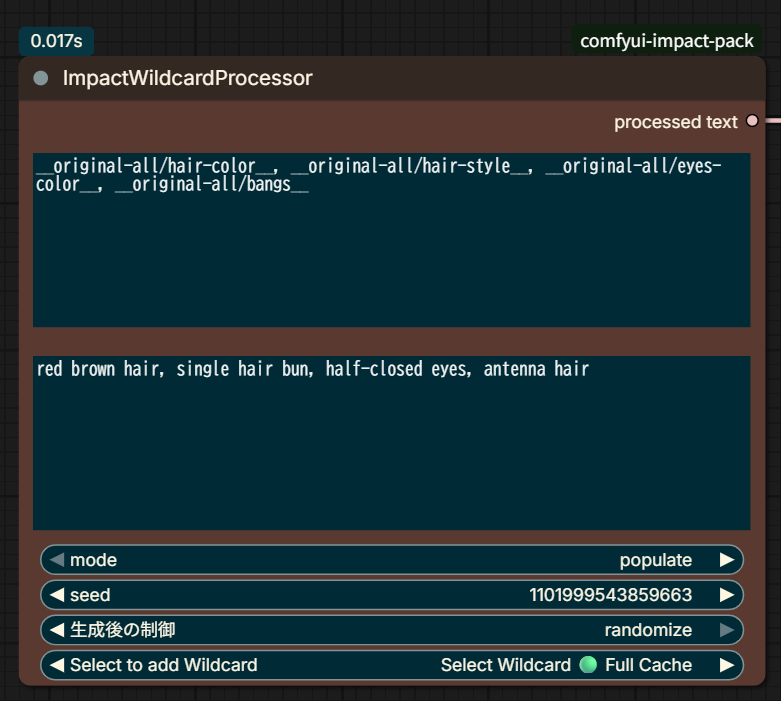The width and height of the screenshot is (781, 701).
Task: Click right arrow of Select to add Wildcard
Action: click(x=727, y=665)
